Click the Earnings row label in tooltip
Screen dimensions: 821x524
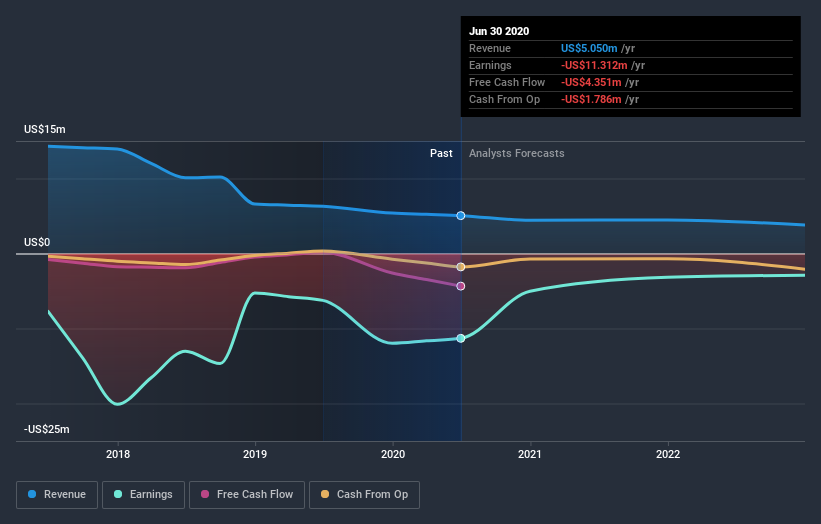click(490, 65)
